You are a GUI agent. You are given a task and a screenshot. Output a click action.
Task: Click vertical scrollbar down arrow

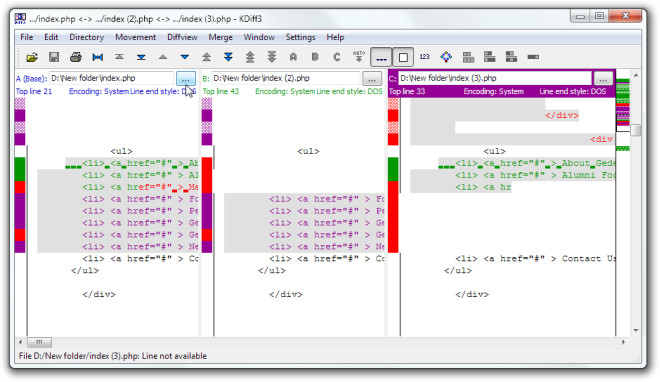636,331
